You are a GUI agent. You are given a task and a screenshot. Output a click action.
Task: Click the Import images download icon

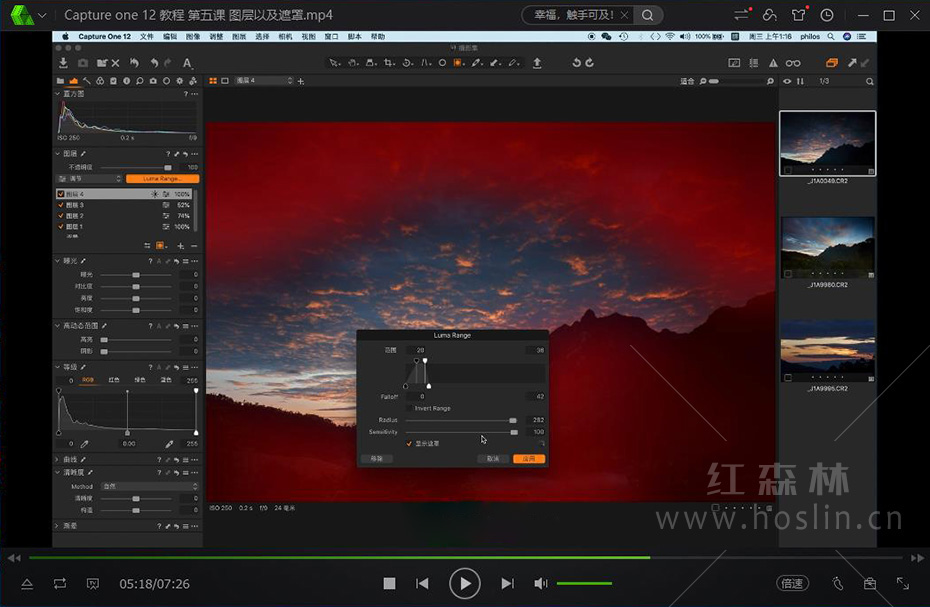tap(63, 63)
